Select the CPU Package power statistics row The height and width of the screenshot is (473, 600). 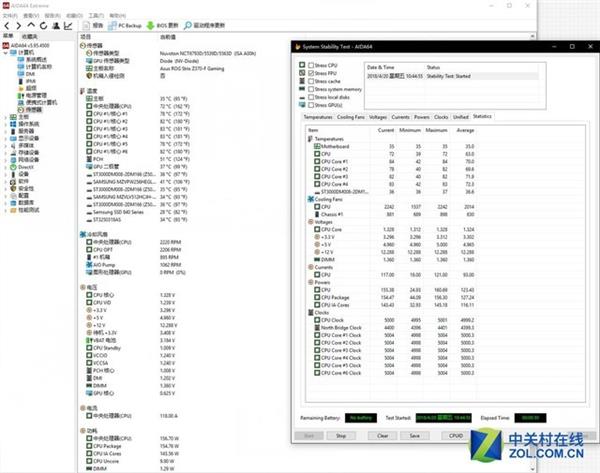click(x=392, y=298)
